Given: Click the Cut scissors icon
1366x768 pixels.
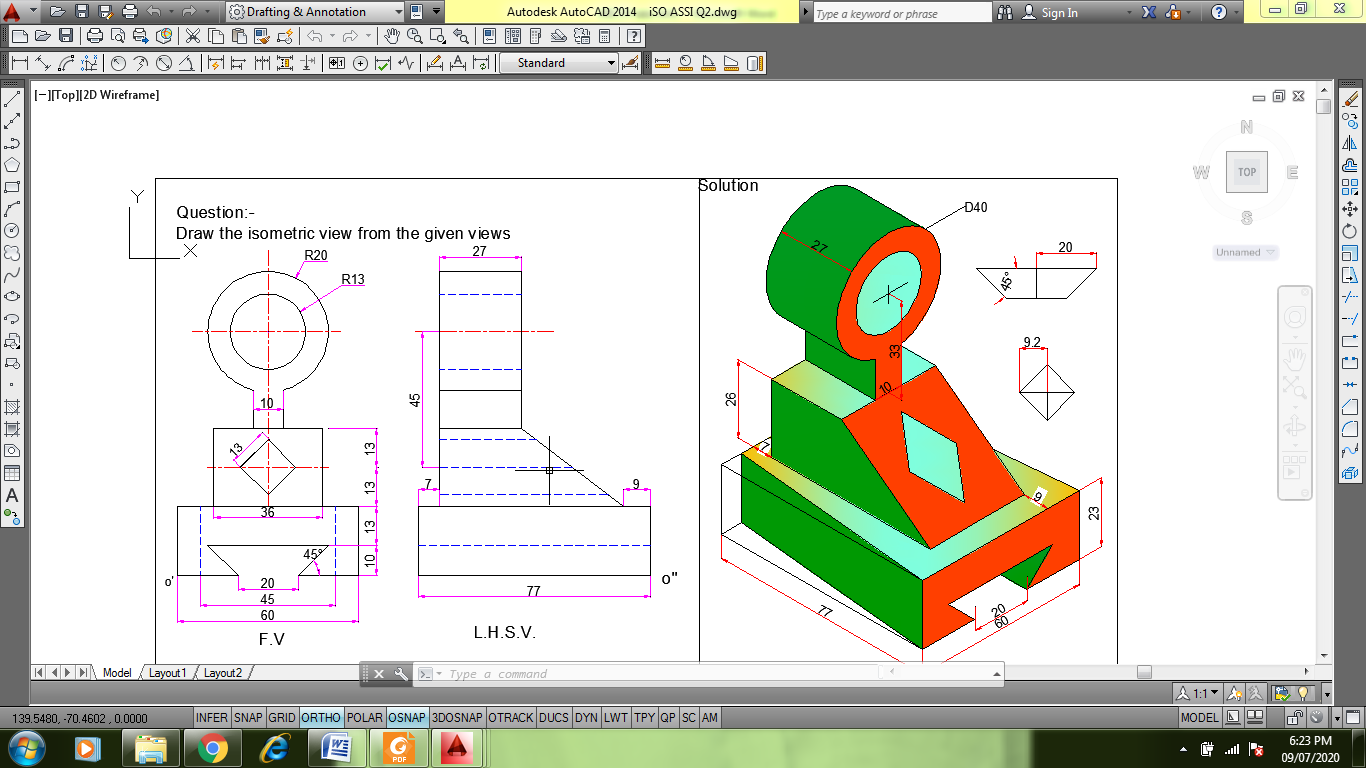Looking at the screenshot, I should click(191, 36).
